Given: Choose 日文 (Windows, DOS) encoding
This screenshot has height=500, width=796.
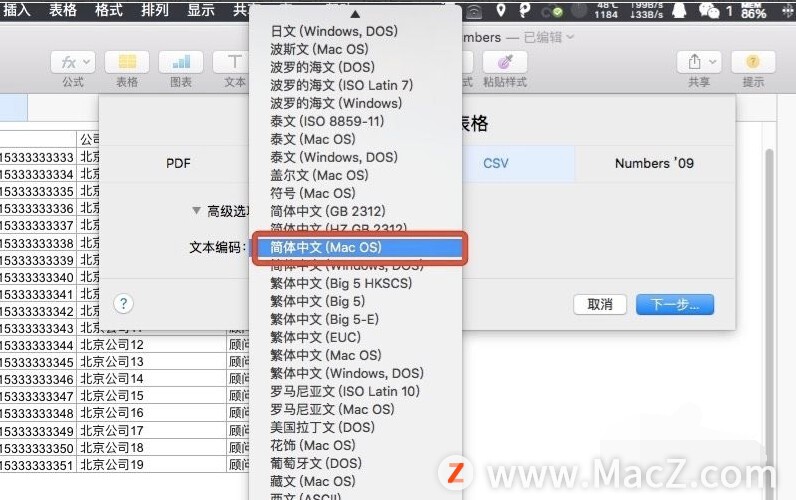Looking at the screenshot, I should coord(355,31).
